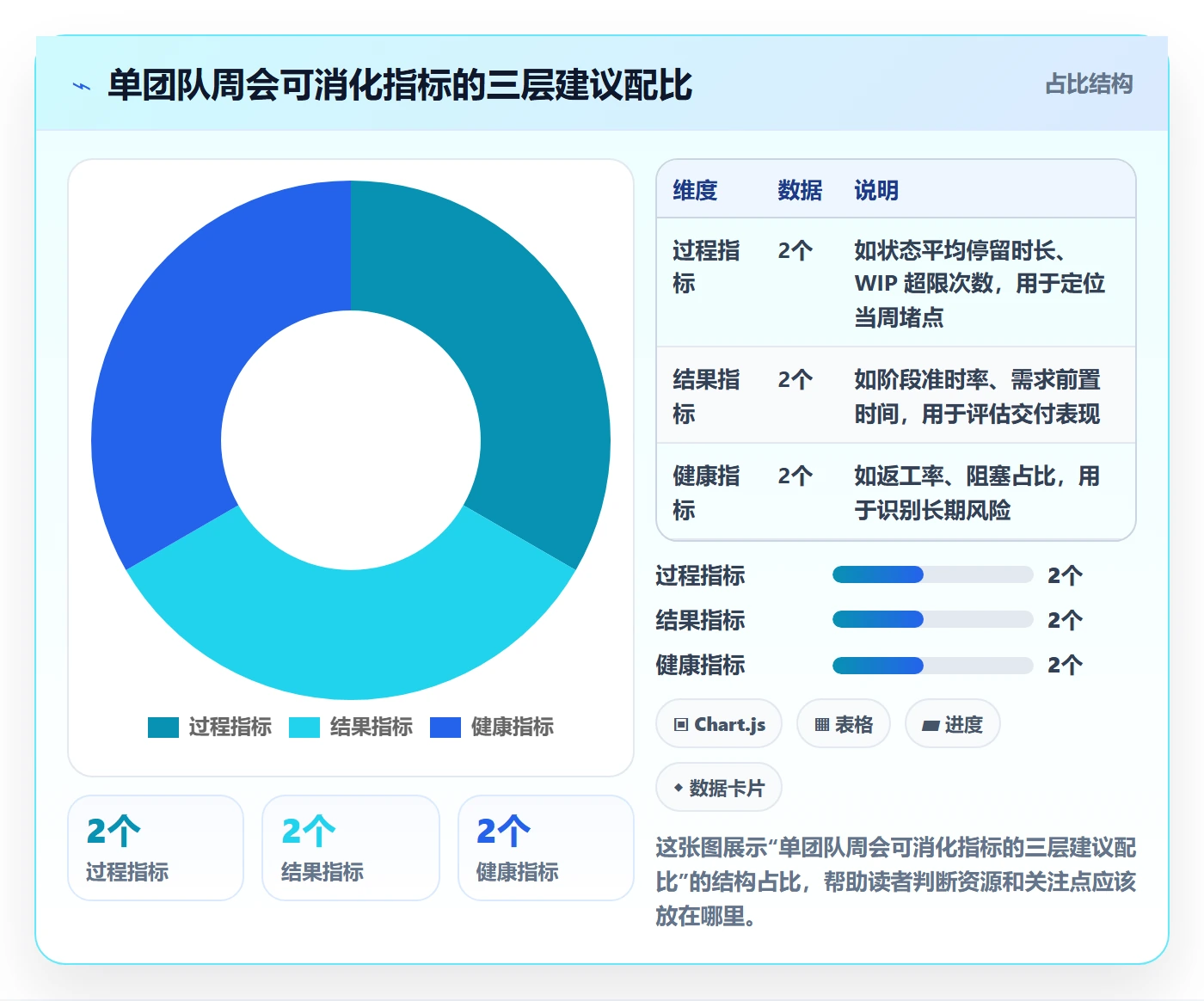Open the 过程指标 stat card below the chart
The width and height of the screenshot is (1204, 1001).
[x=156, y=848]
